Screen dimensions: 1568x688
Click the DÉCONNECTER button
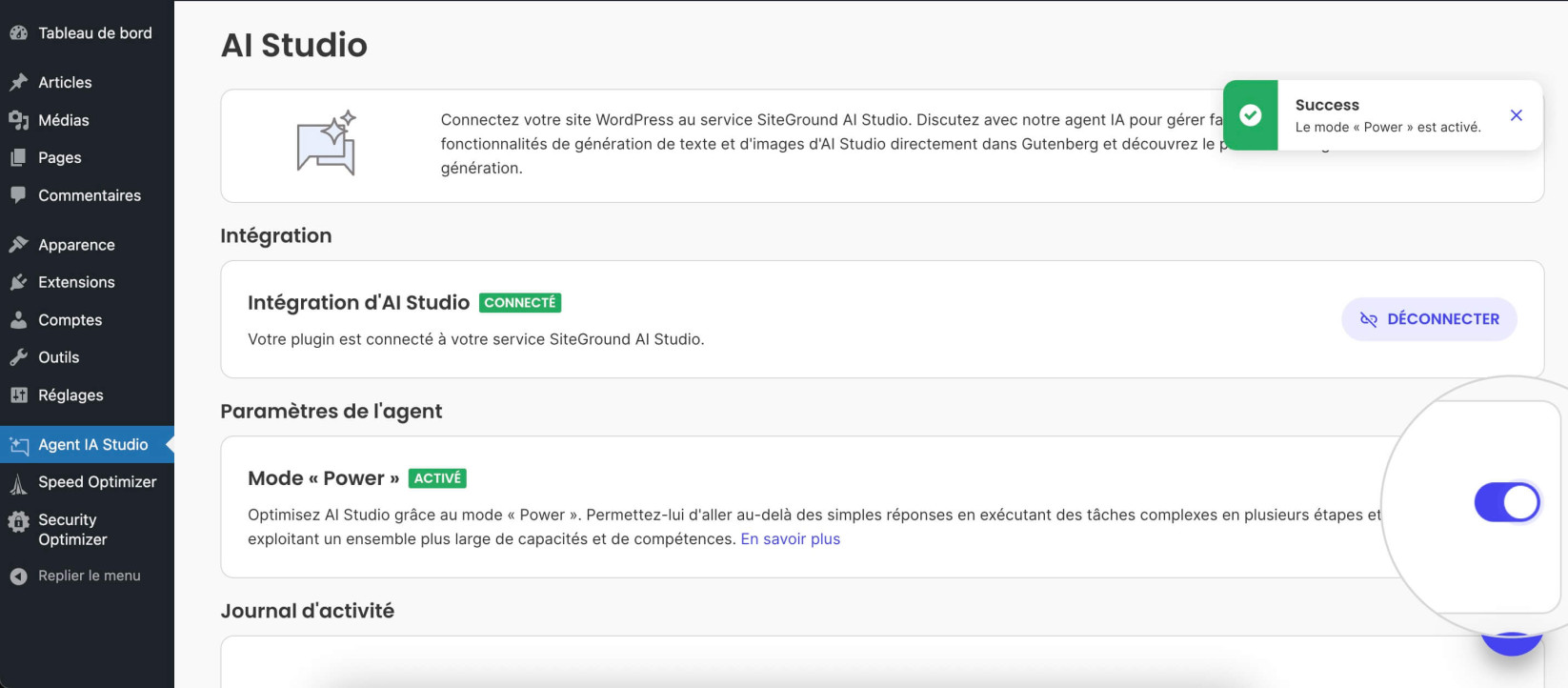pyautogui.click(x=1429, y=319)
